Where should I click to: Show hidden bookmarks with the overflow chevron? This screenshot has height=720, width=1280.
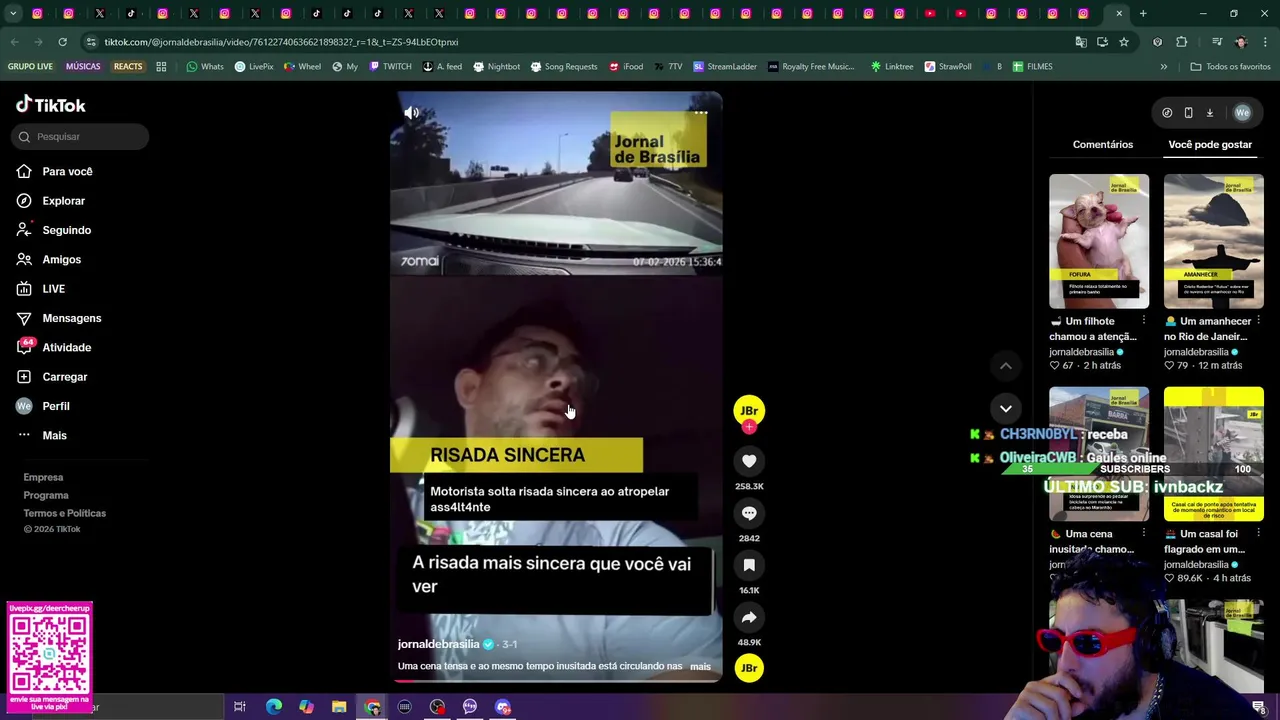point(1163,67)
